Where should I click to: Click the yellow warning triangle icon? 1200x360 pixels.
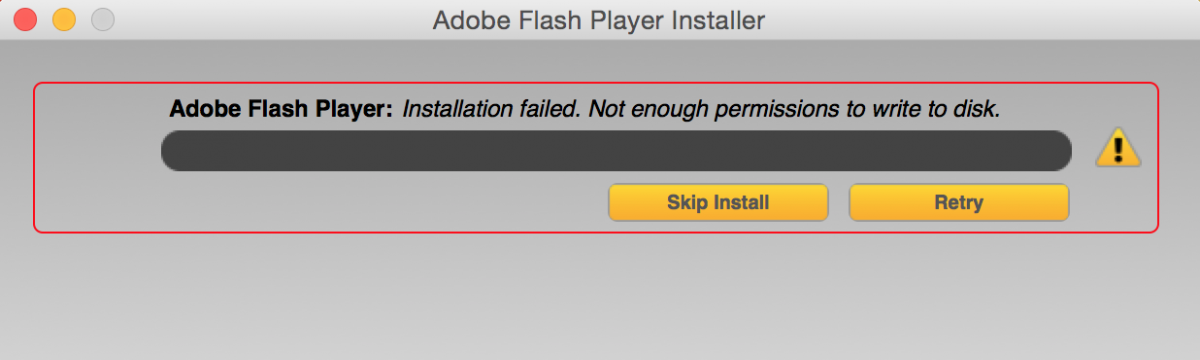pyautogui.click(x=1118, y=149)
